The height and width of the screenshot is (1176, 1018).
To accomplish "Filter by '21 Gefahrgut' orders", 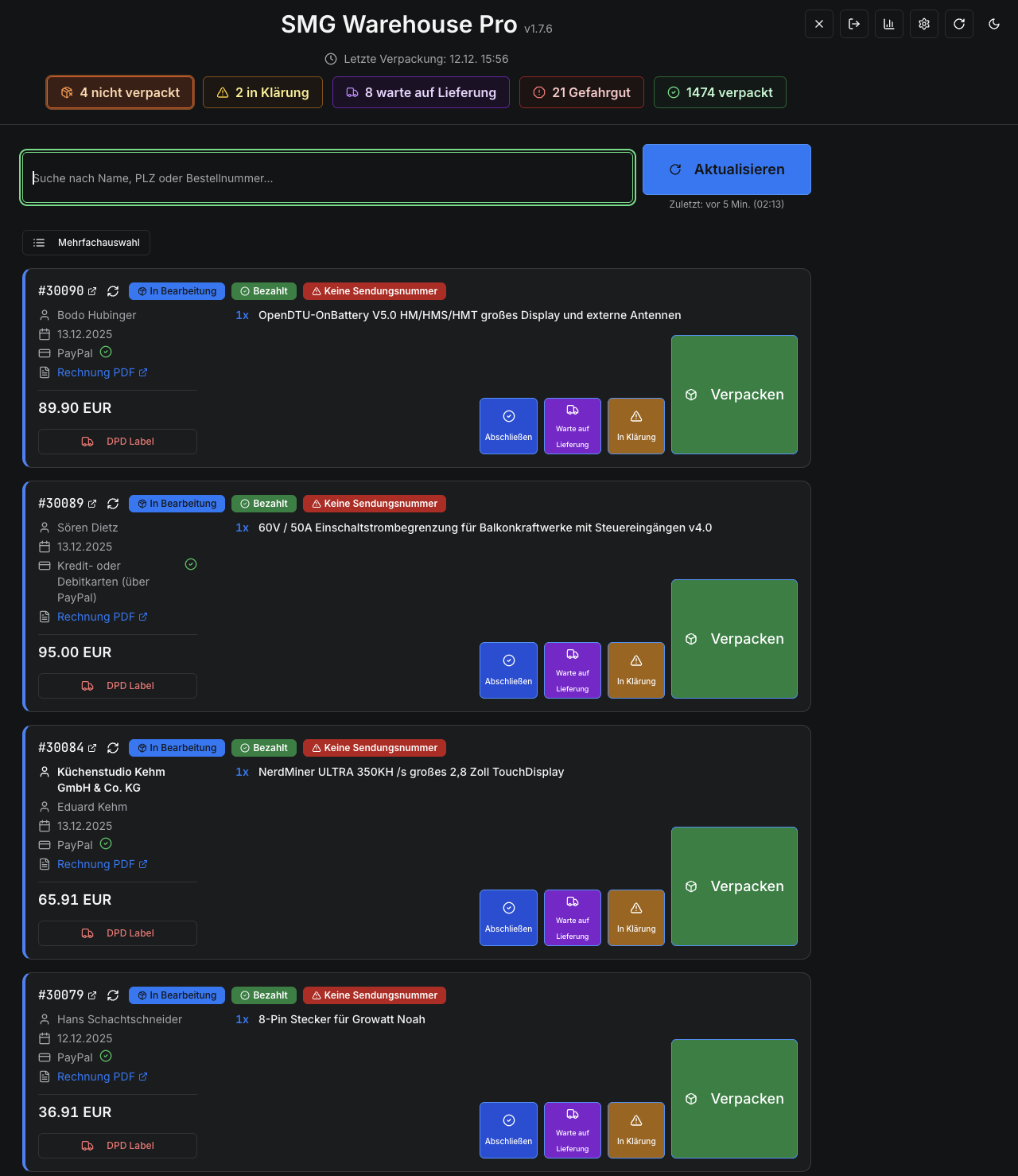I will tap(581, 92).
